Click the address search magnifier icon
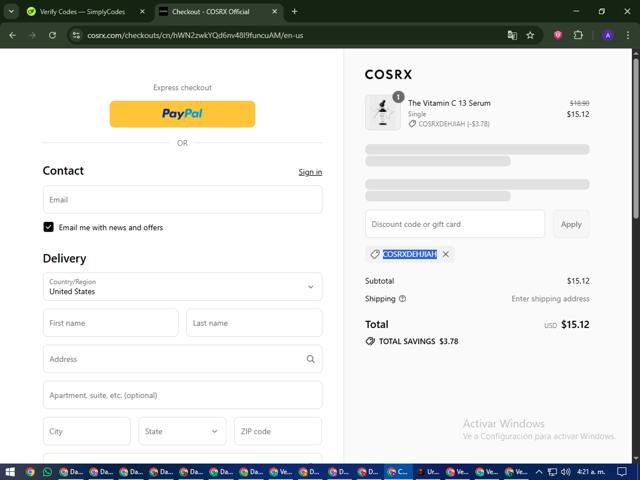 (310, 359)
